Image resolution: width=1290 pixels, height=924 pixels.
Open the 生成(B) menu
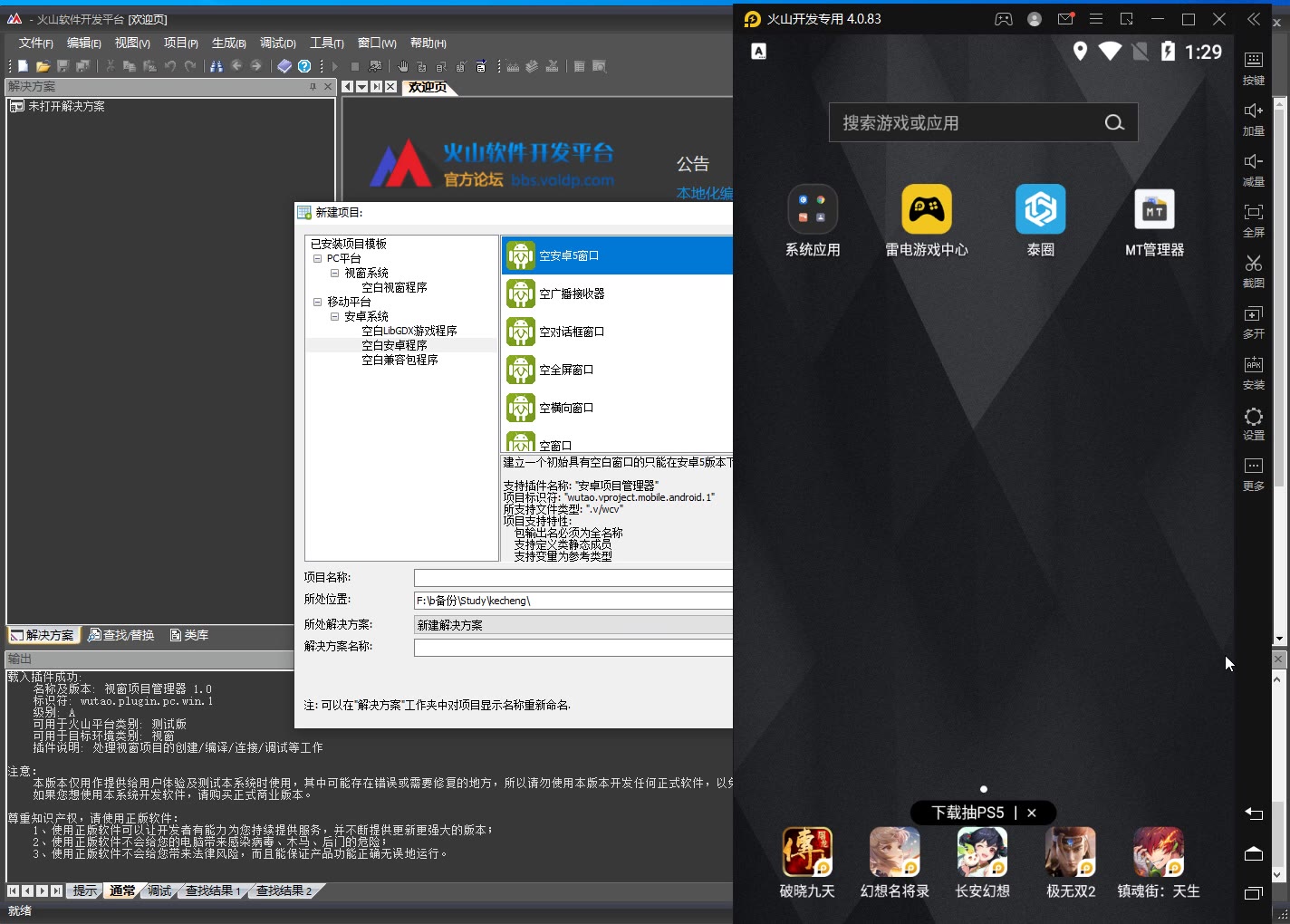(229, 43)
